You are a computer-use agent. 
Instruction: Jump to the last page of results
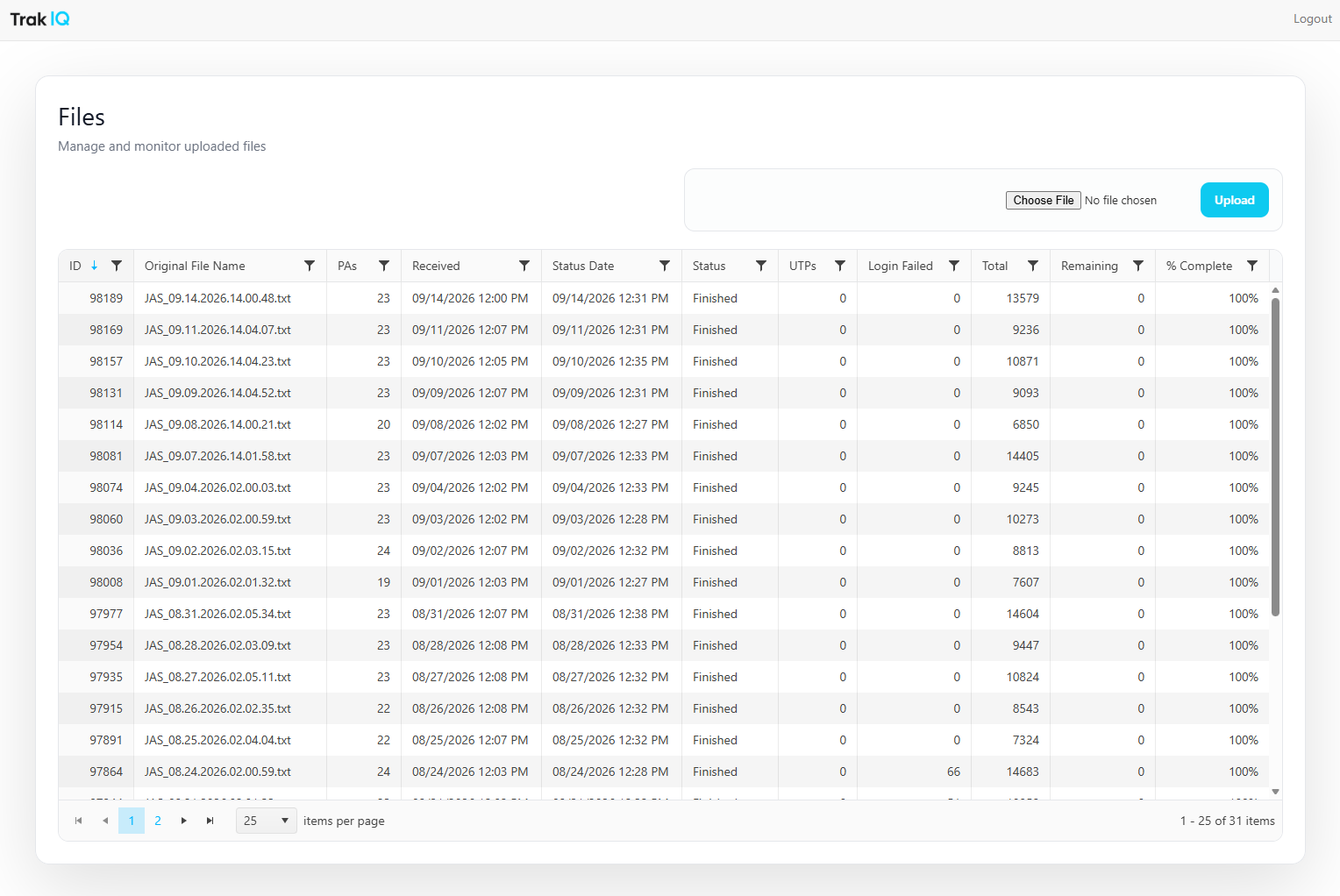[210, 821]
